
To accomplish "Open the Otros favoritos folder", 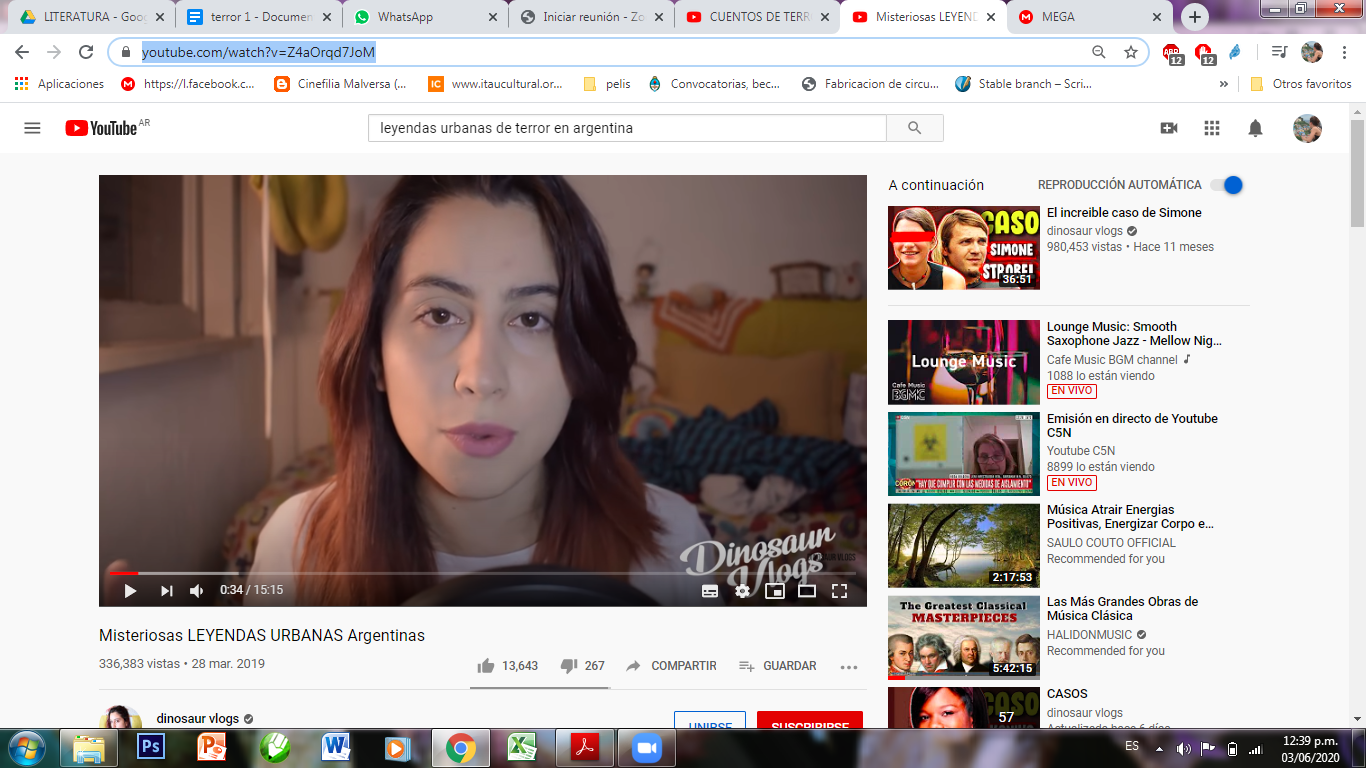I will [1301, 84].
